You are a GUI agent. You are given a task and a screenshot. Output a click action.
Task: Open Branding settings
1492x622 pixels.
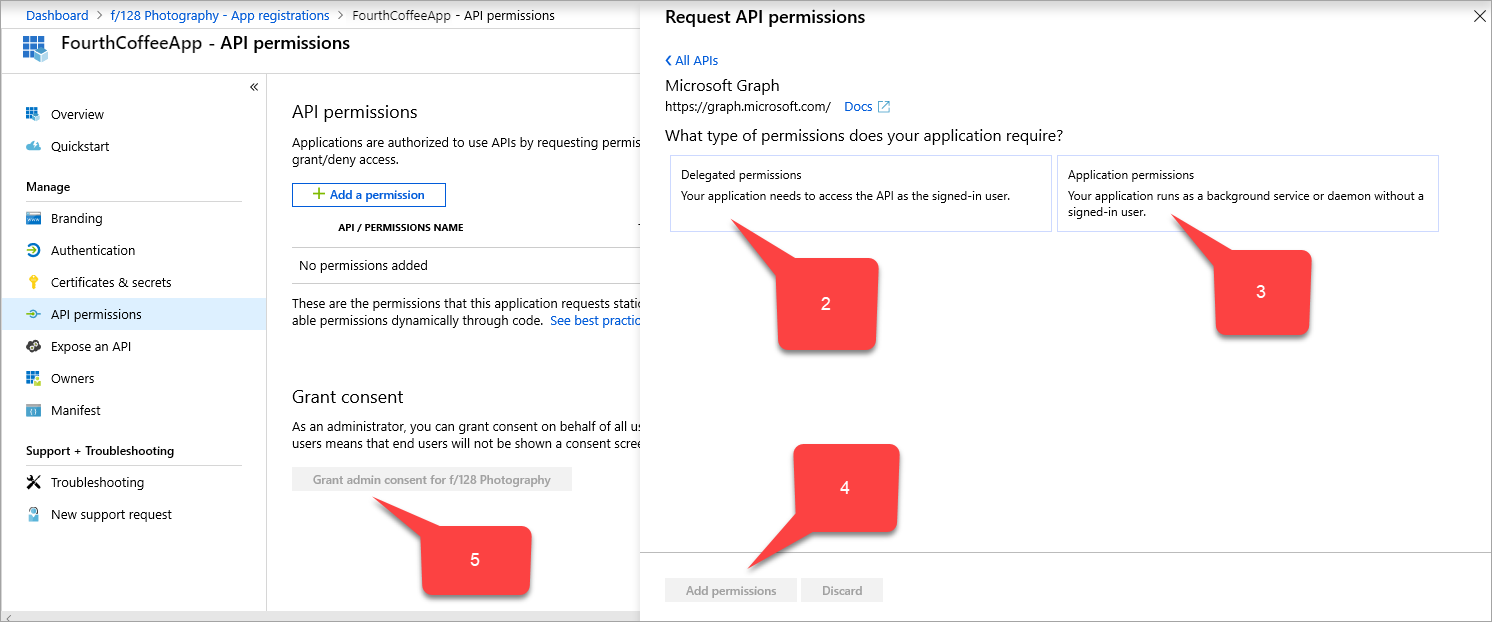pos(75,218)
